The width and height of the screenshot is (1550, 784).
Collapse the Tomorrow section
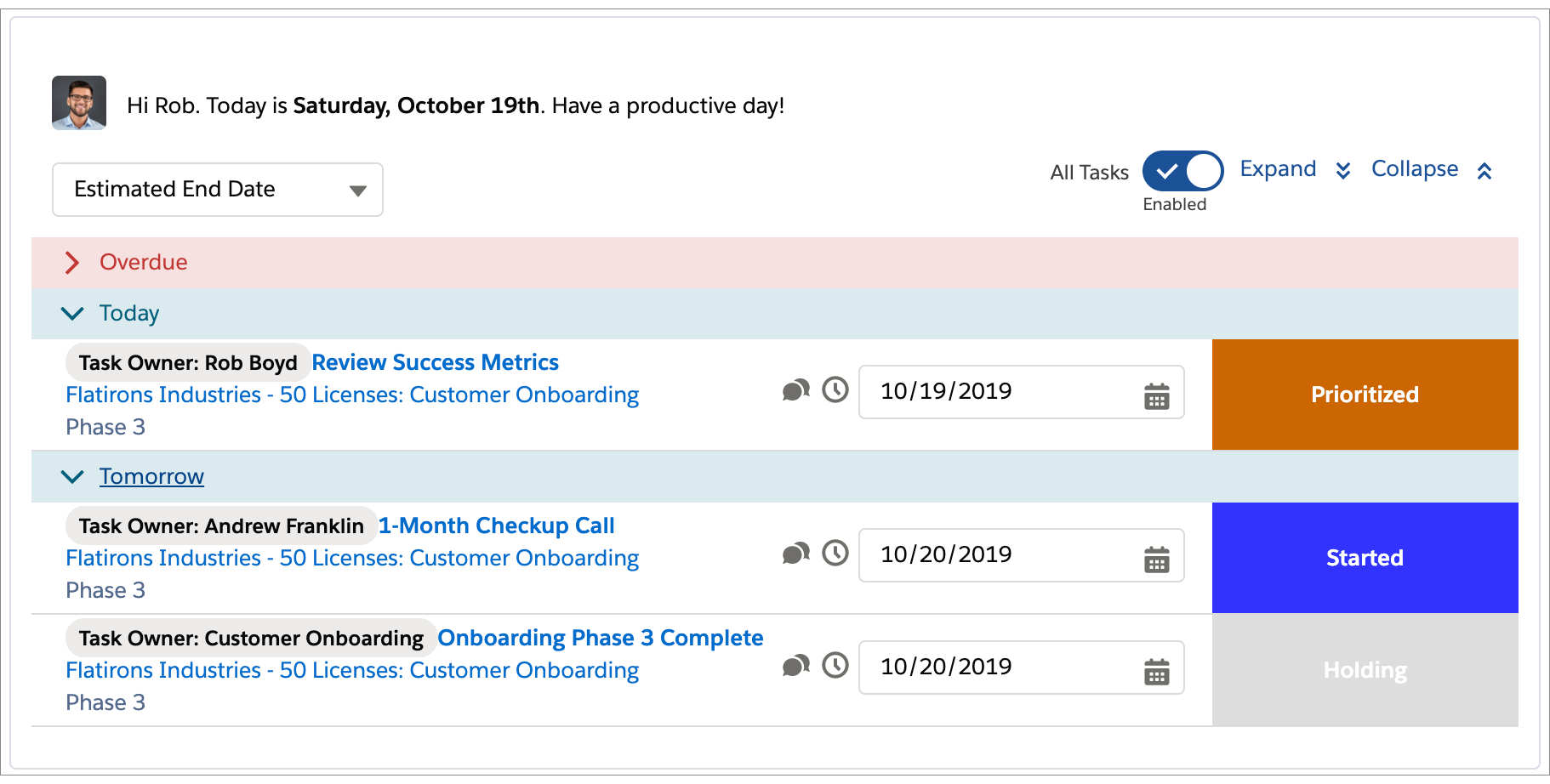click(x=72, y=476)
